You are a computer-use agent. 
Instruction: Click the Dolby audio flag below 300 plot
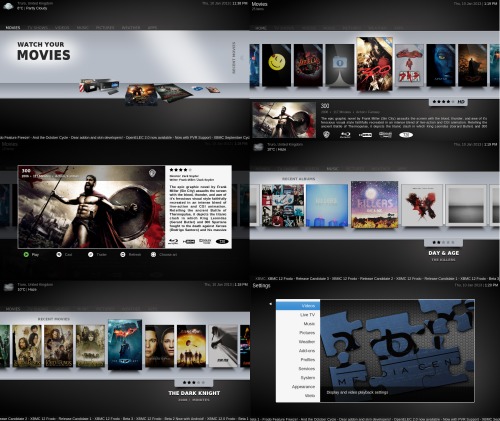point(385,135)
